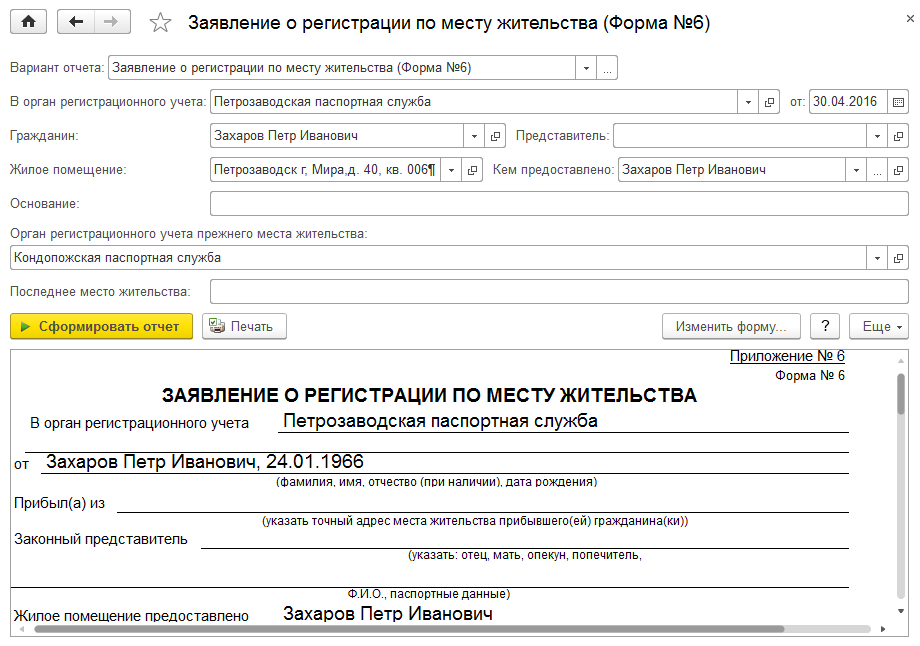Expand the Представитель dropdown

pyautogui.click(x=877, y=136)
